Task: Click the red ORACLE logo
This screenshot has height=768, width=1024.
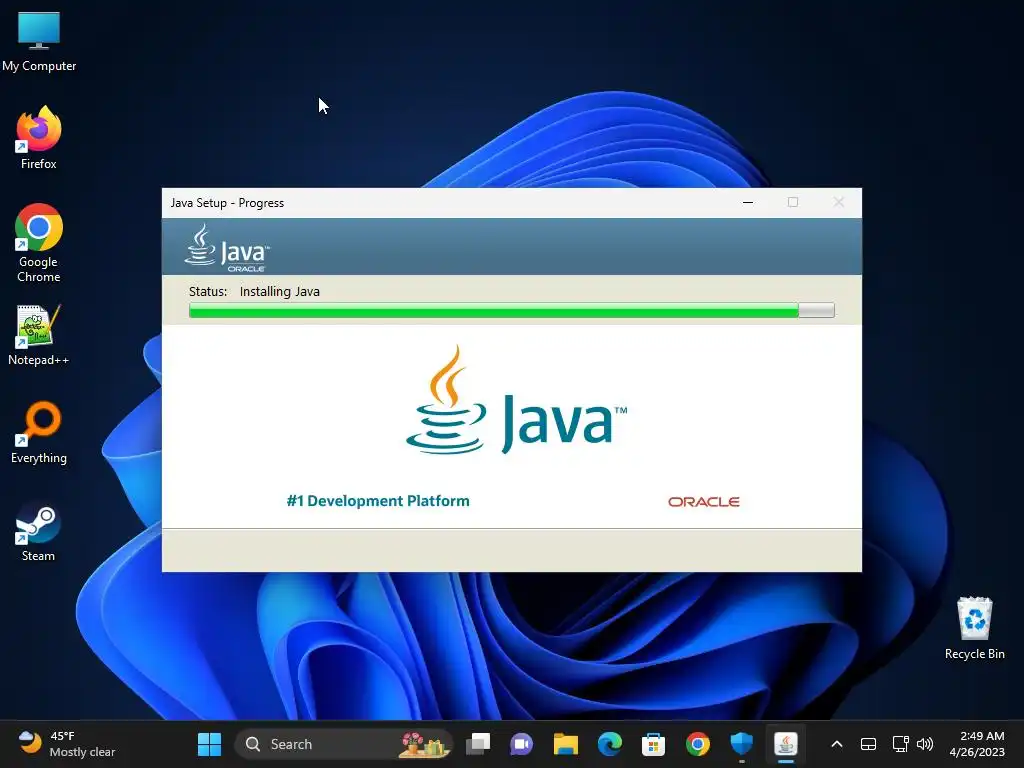Action: (x=703, y=502)
